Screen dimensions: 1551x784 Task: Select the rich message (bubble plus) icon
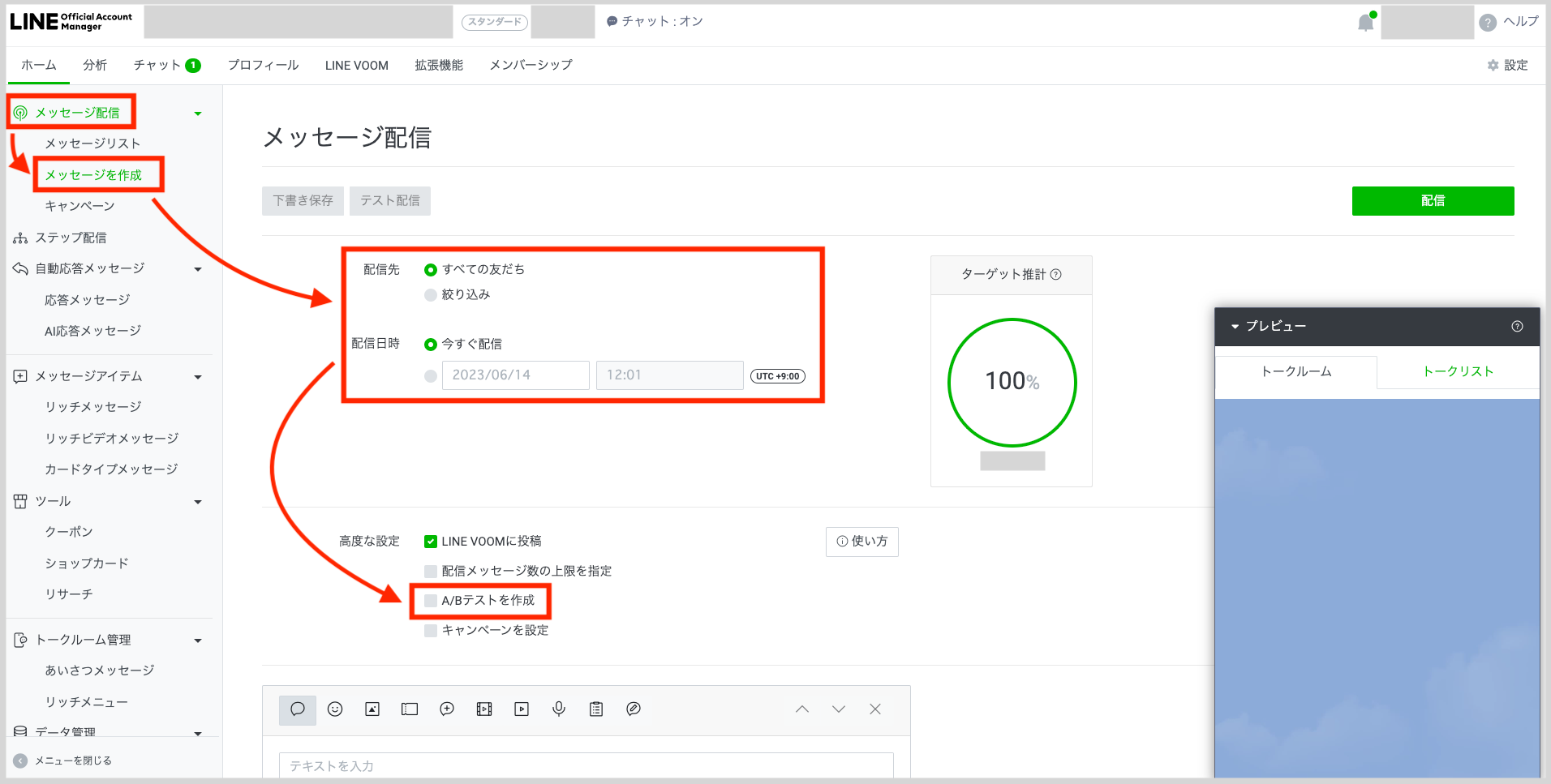(447, 709)
